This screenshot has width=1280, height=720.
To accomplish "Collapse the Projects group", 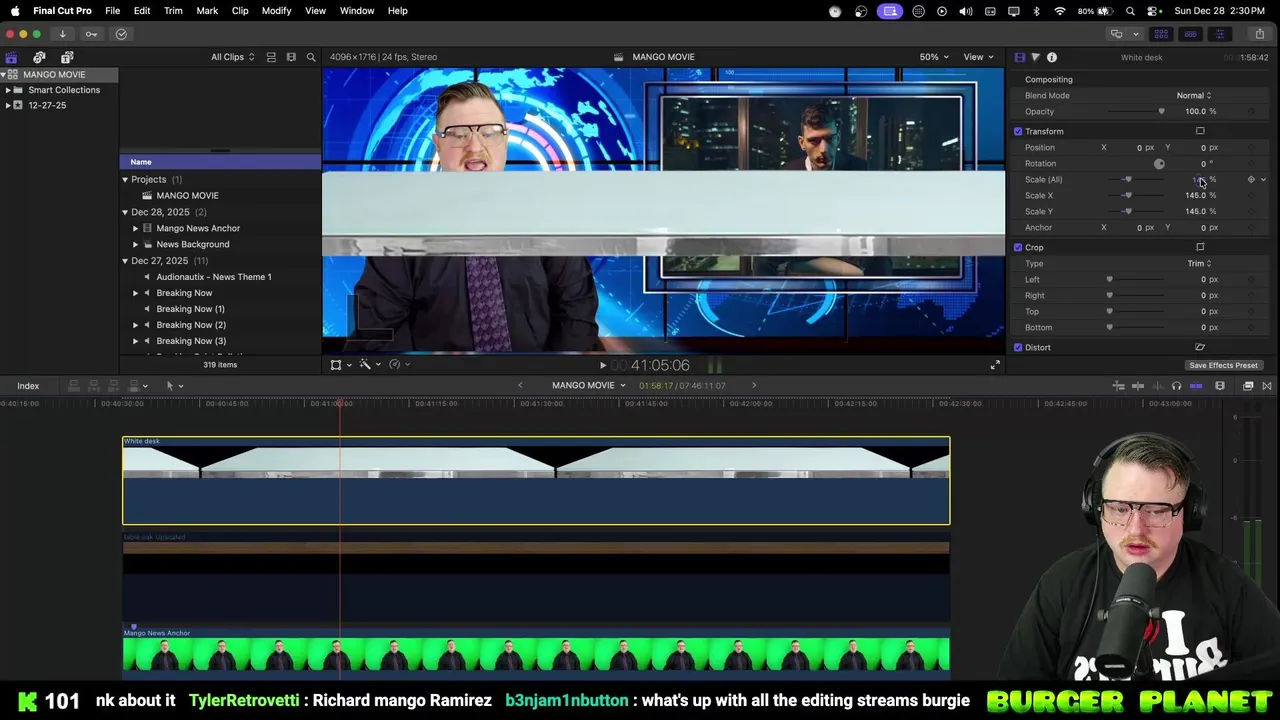I will click(x=125, y=180).
